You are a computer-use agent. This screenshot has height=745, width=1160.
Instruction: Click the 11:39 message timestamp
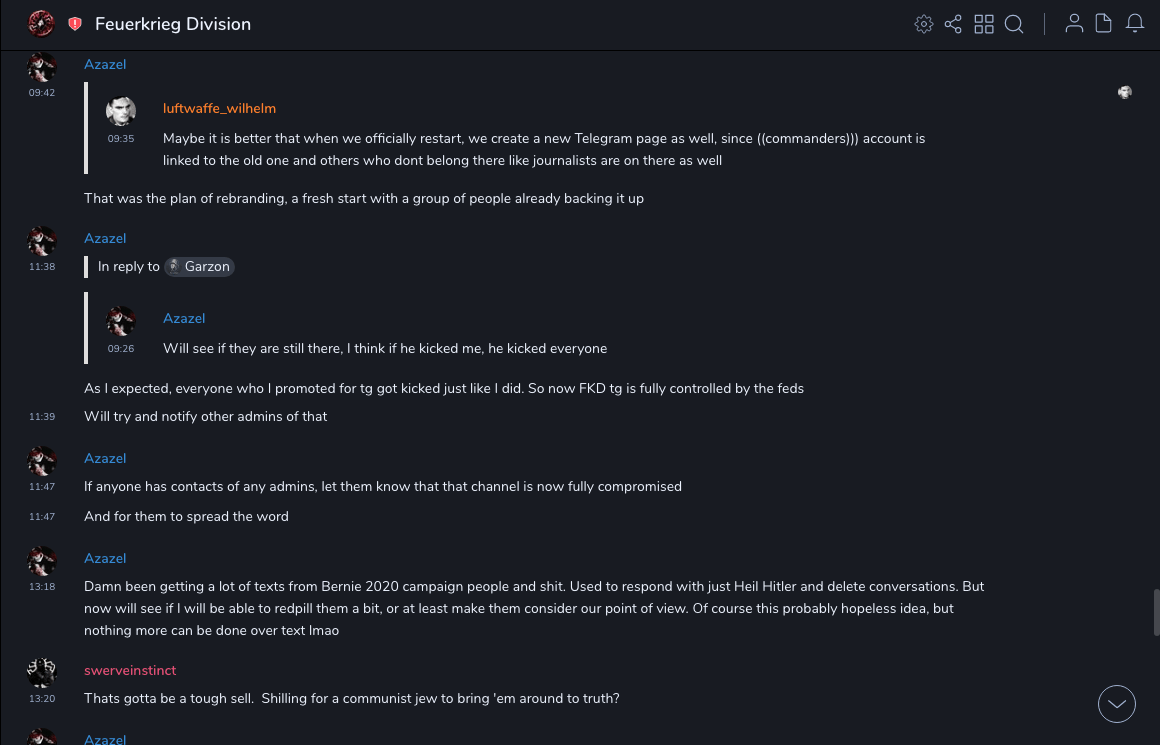click(42, 416)
